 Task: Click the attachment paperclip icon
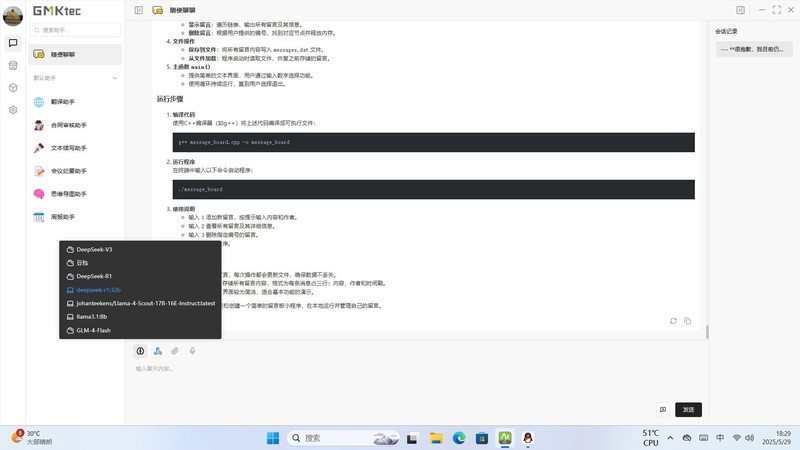(x=175, y=351)
